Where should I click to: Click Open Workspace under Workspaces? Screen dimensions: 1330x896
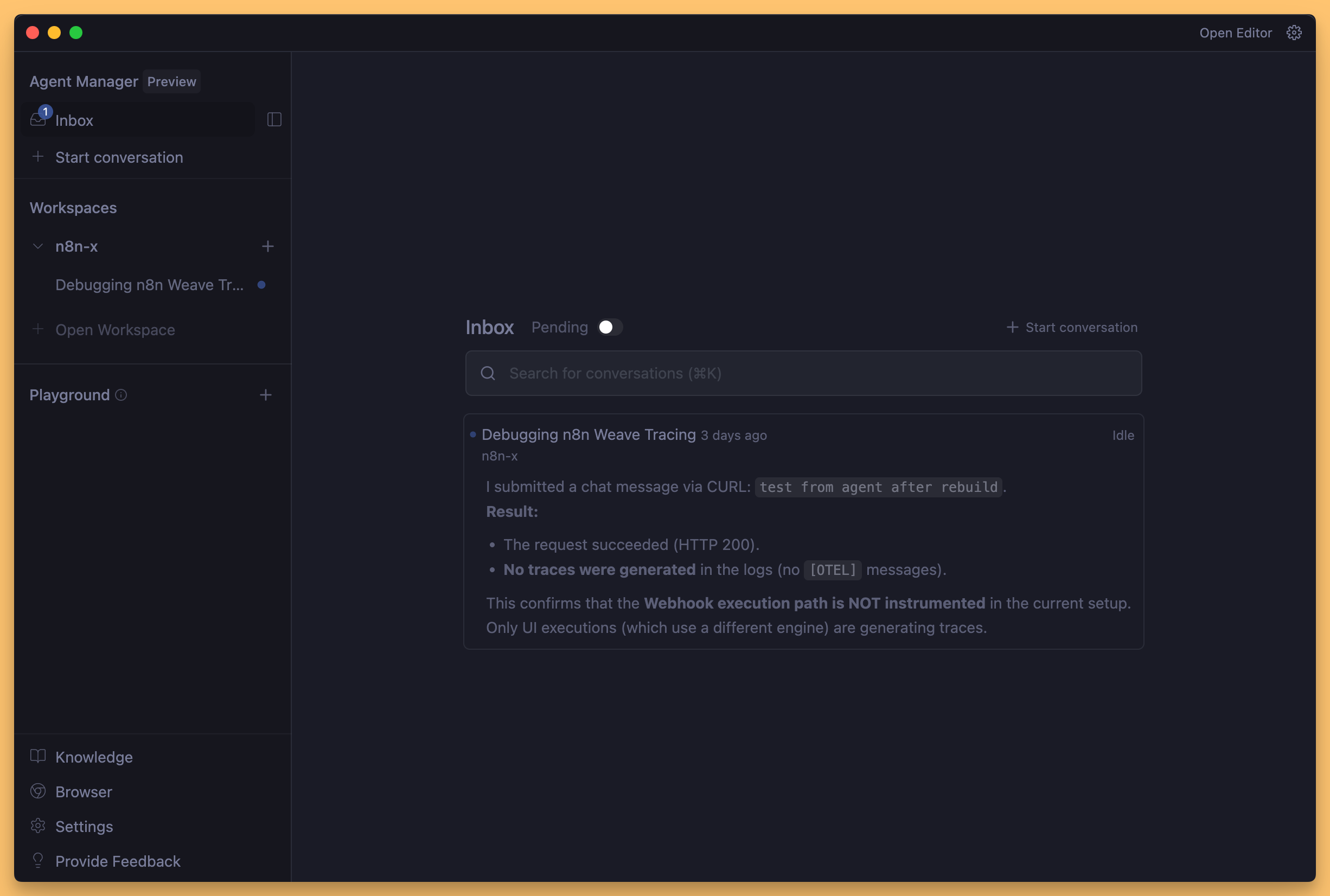pos(115,330)
